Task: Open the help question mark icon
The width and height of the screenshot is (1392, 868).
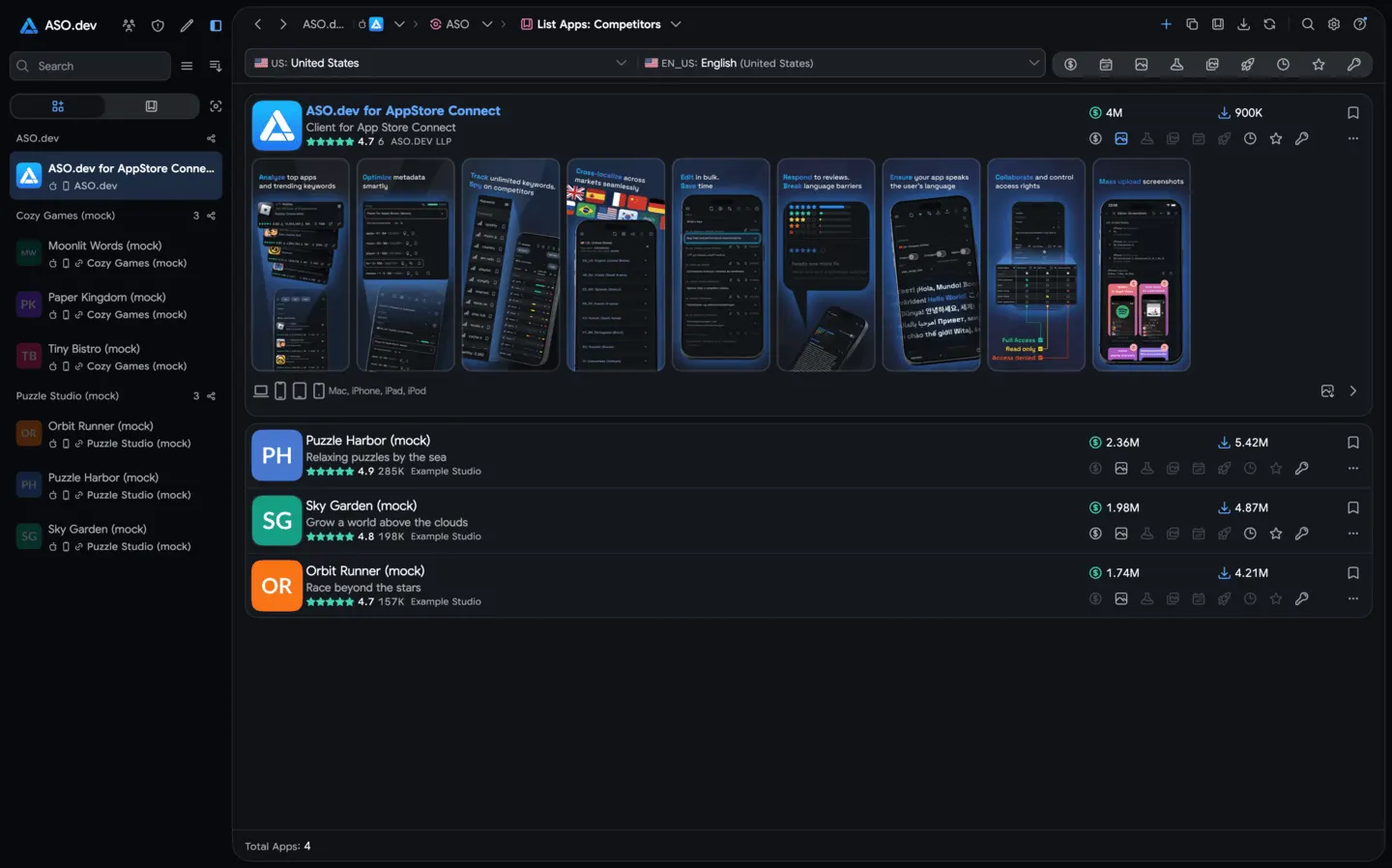Action: (1360, 24)
